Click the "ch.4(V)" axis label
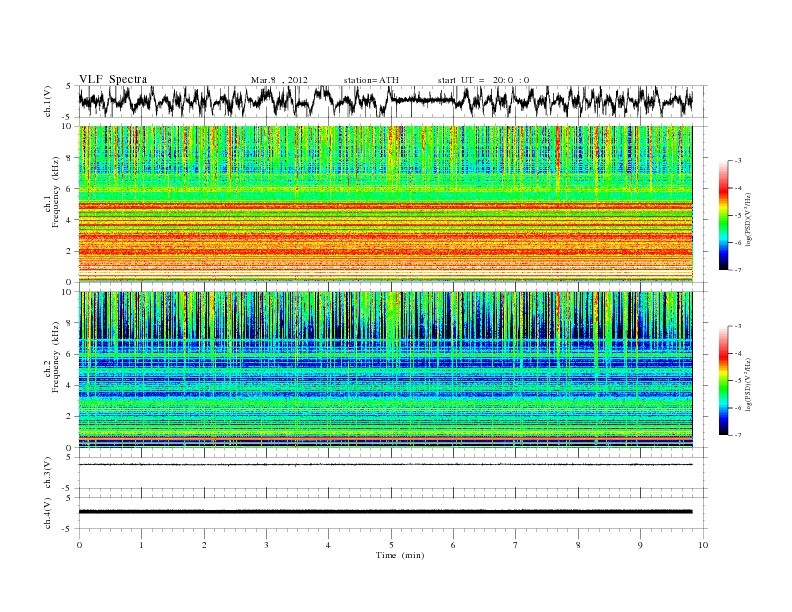This screenshot has height=612, width=792. [48, 513]
